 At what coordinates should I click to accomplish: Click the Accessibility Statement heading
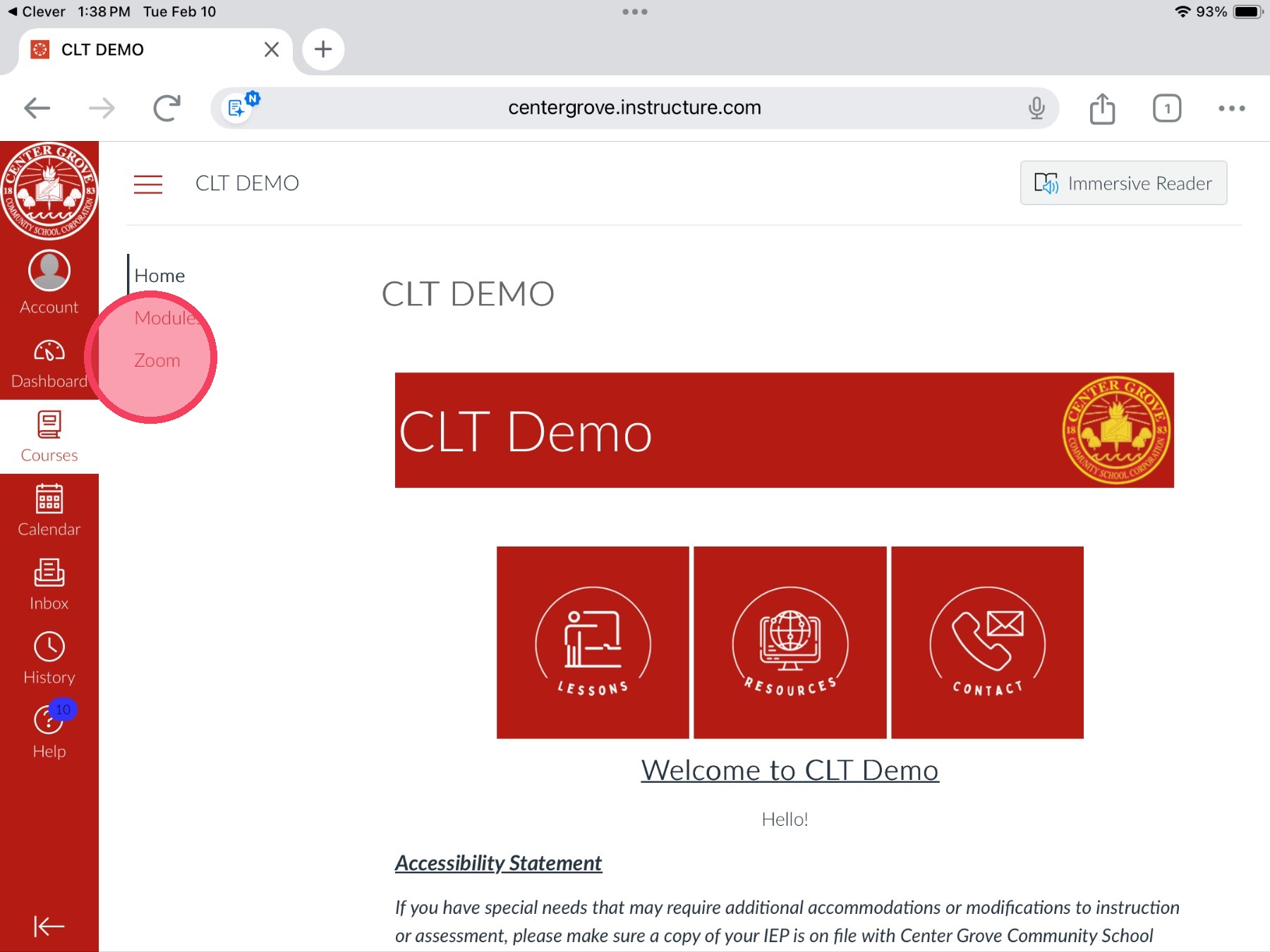[x=498, y=863]
